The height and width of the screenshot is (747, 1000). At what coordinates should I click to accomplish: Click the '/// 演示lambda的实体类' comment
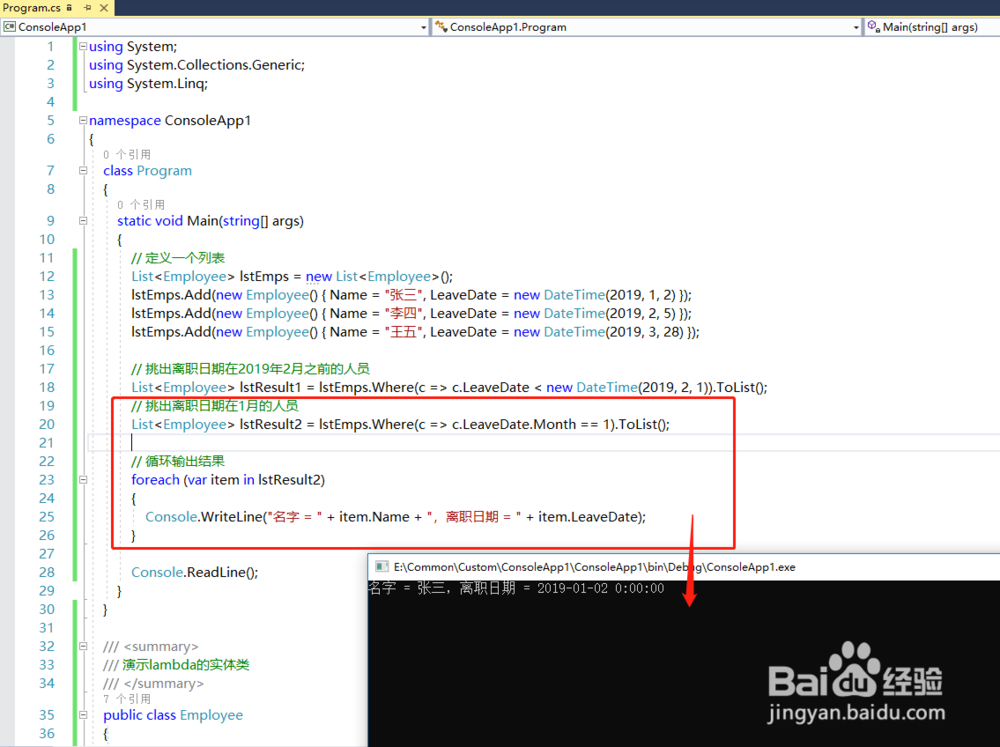tap(176, 665)
